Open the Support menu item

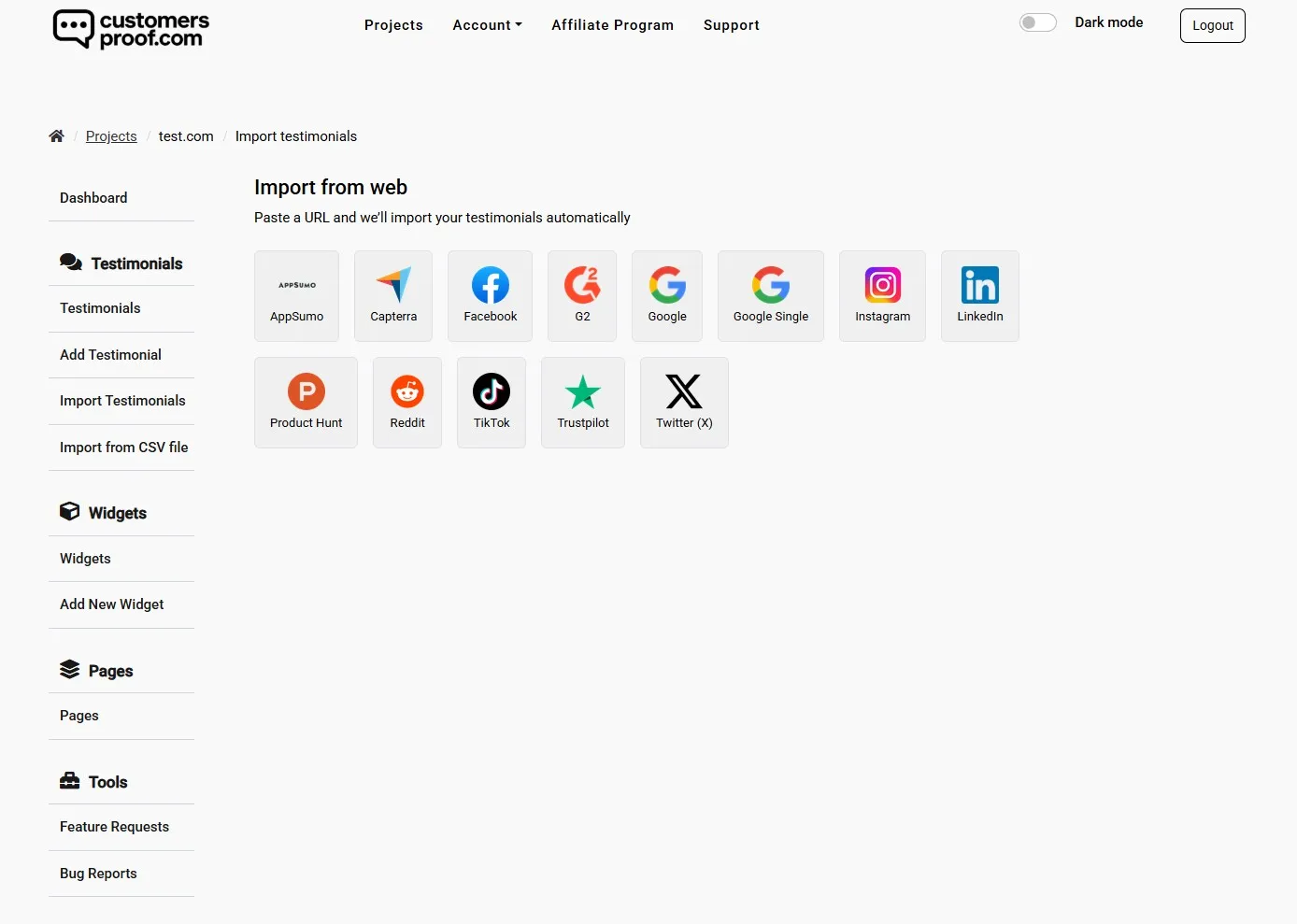(x=732, y=25)
